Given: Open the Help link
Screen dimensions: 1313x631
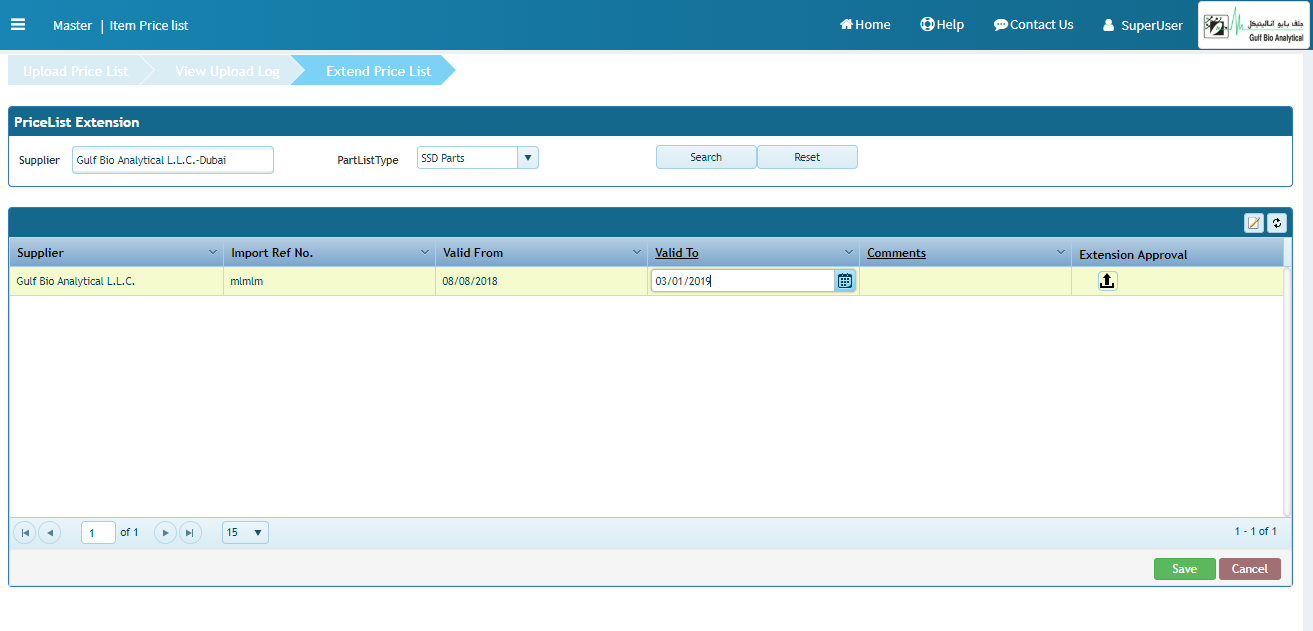Looking at the screenshot, I should 942,25.
